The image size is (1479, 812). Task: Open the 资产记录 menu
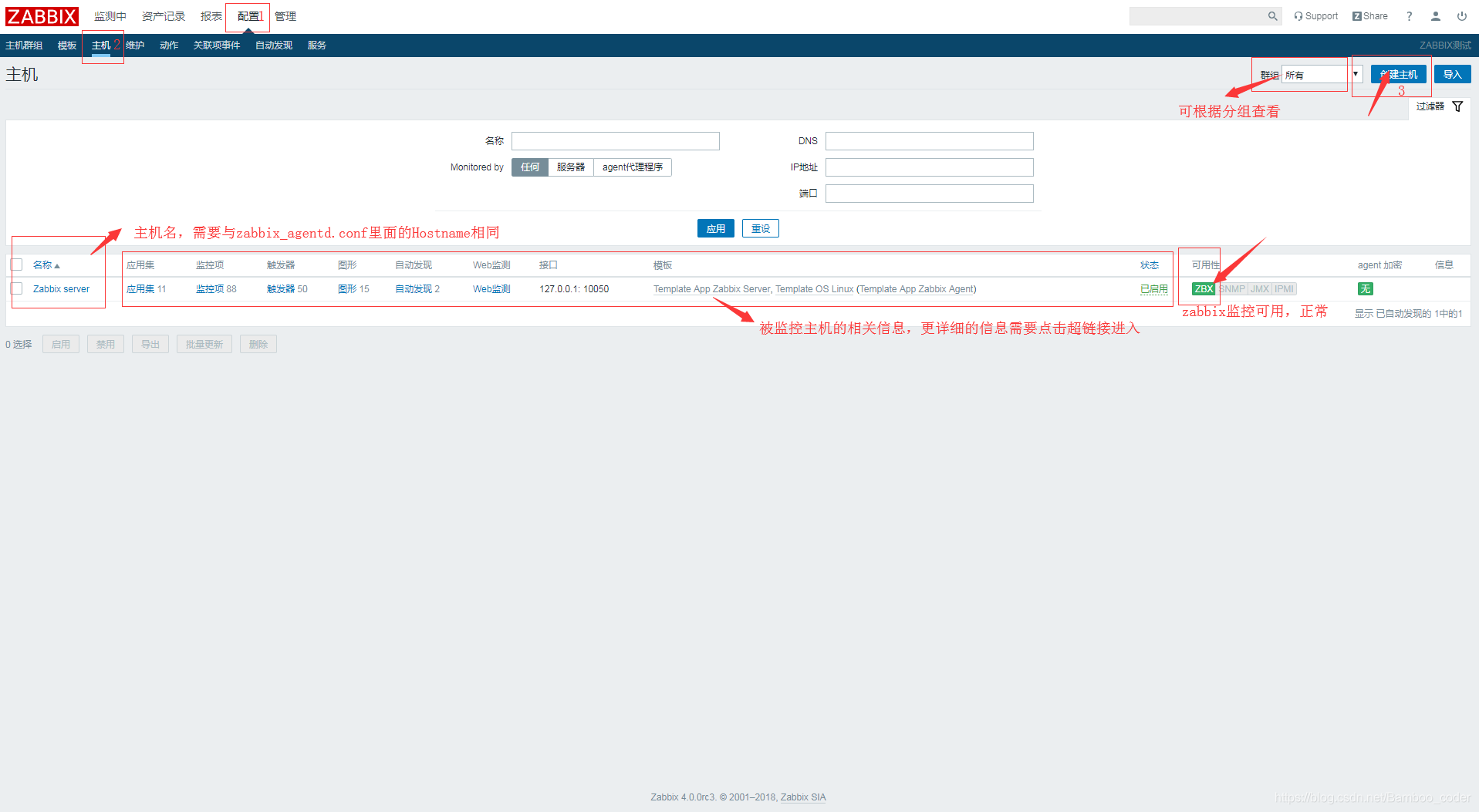(x=164, y=16)
